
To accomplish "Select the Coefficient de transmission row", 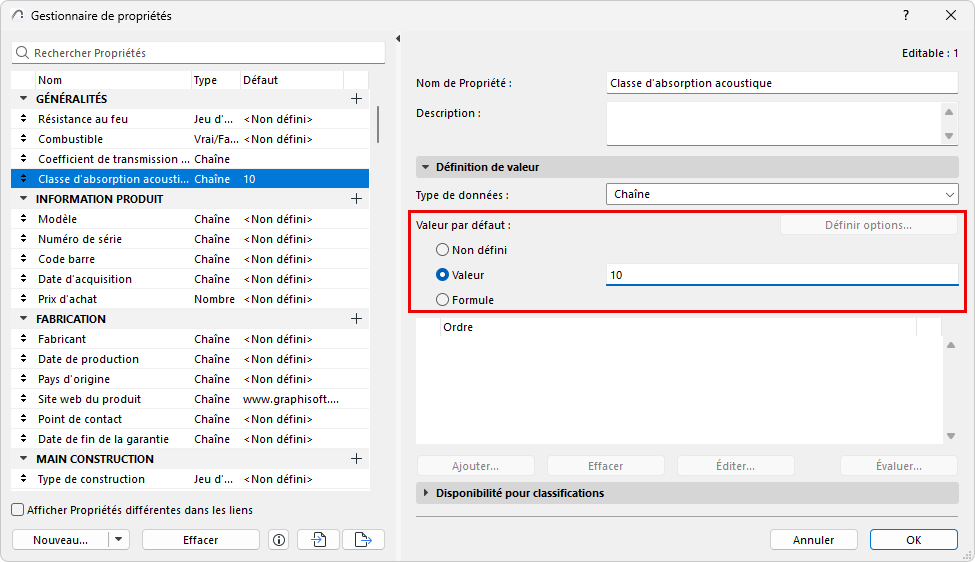I will [190, 159].
